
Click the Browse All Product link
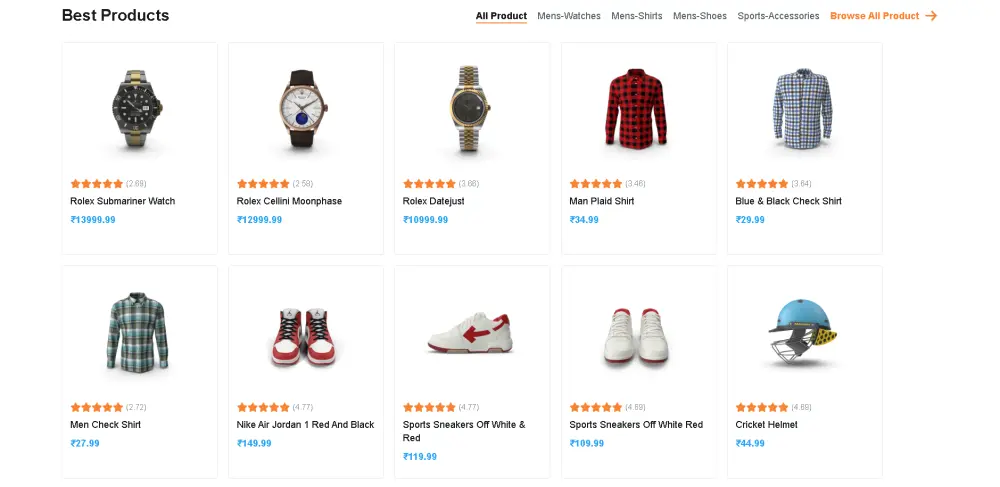pyautogui.click(x=874, y=16)
